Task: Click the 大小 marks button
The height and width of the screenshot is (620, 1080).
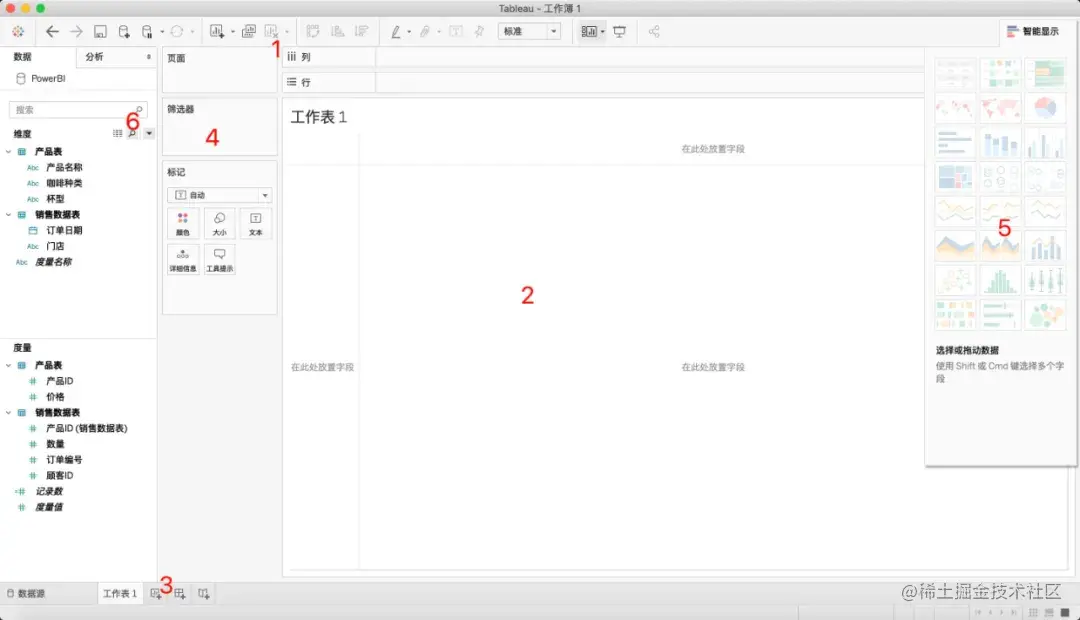Action: coord(219,223)
